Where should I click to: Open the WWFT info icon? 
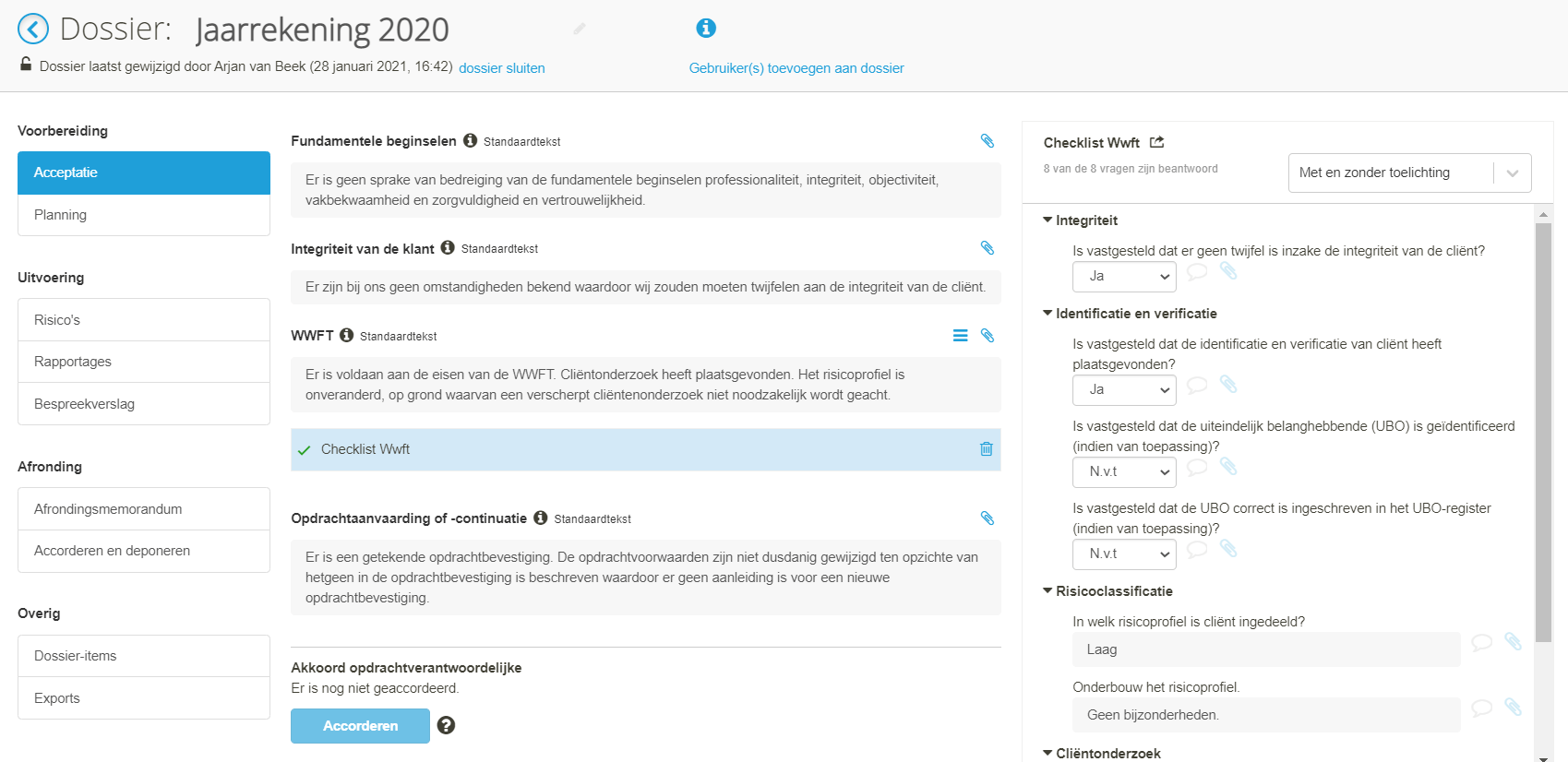(346, 335)
